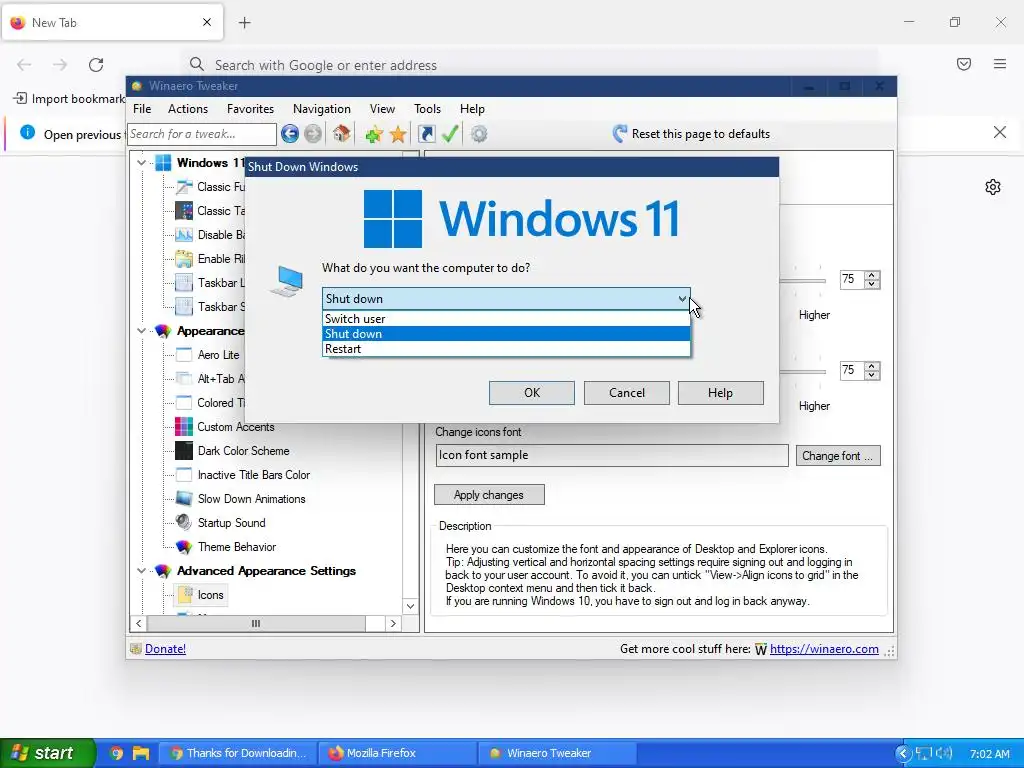The width and height of the screenshot is (1024, 768).
Task: Open the Actions menu
Action: pos(187,109)
